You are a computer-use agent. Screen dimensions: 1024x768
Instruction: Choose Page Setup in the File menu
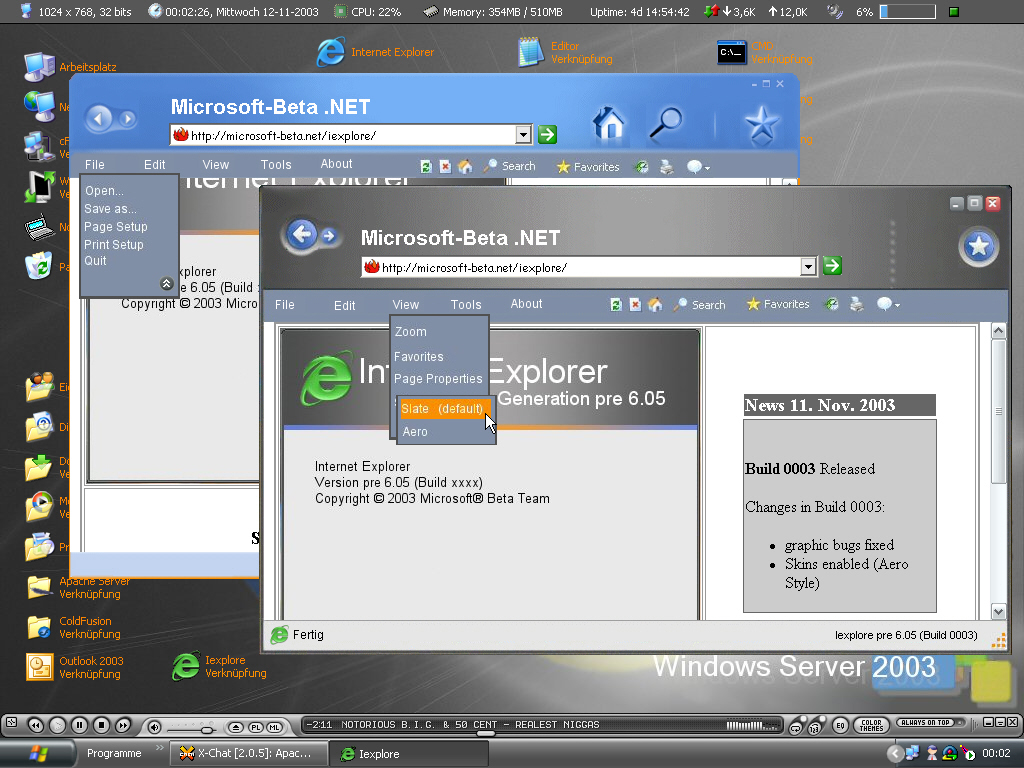coord(115,227)
